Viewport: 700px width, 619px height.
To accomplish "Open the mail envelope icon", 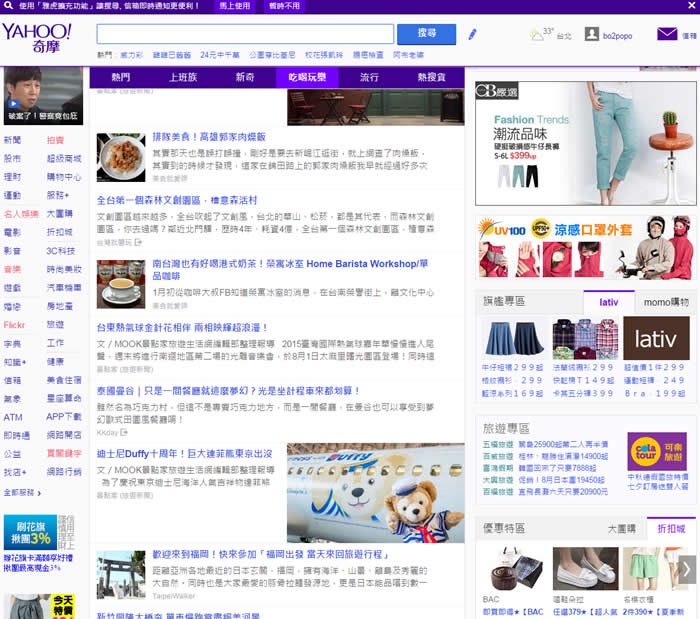I will pos(667,34).
